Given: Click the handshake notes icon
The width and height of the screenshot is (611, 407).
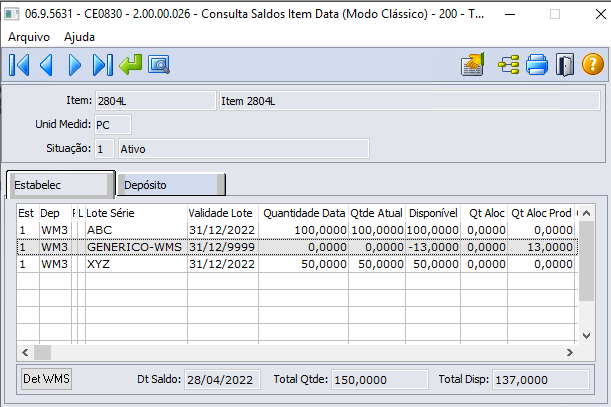Looking at the screenshot, I should (x=472, y=65).
